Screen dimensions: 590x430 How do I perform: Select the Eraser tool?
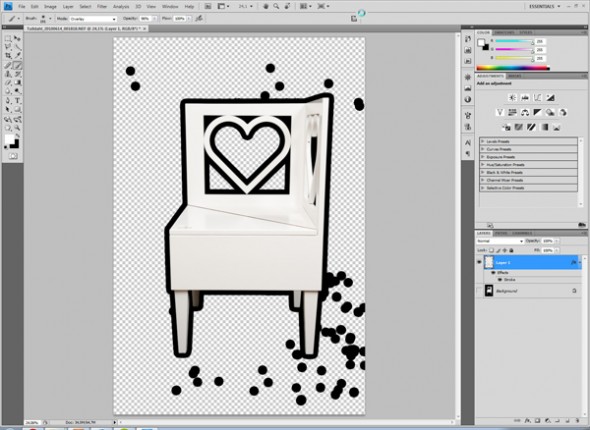(8, 82)
